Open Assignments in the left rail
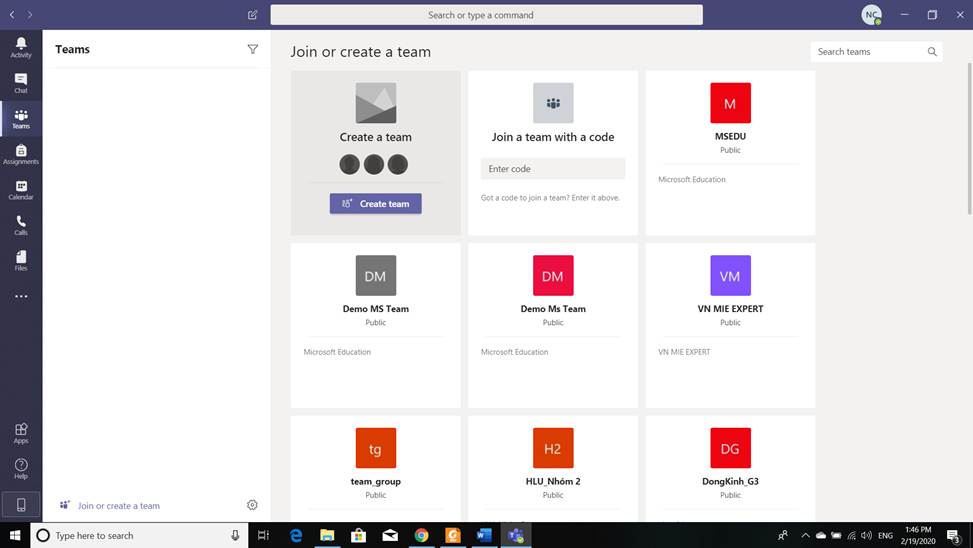Screen dimensions: 973x548 (x=21, y=154)
